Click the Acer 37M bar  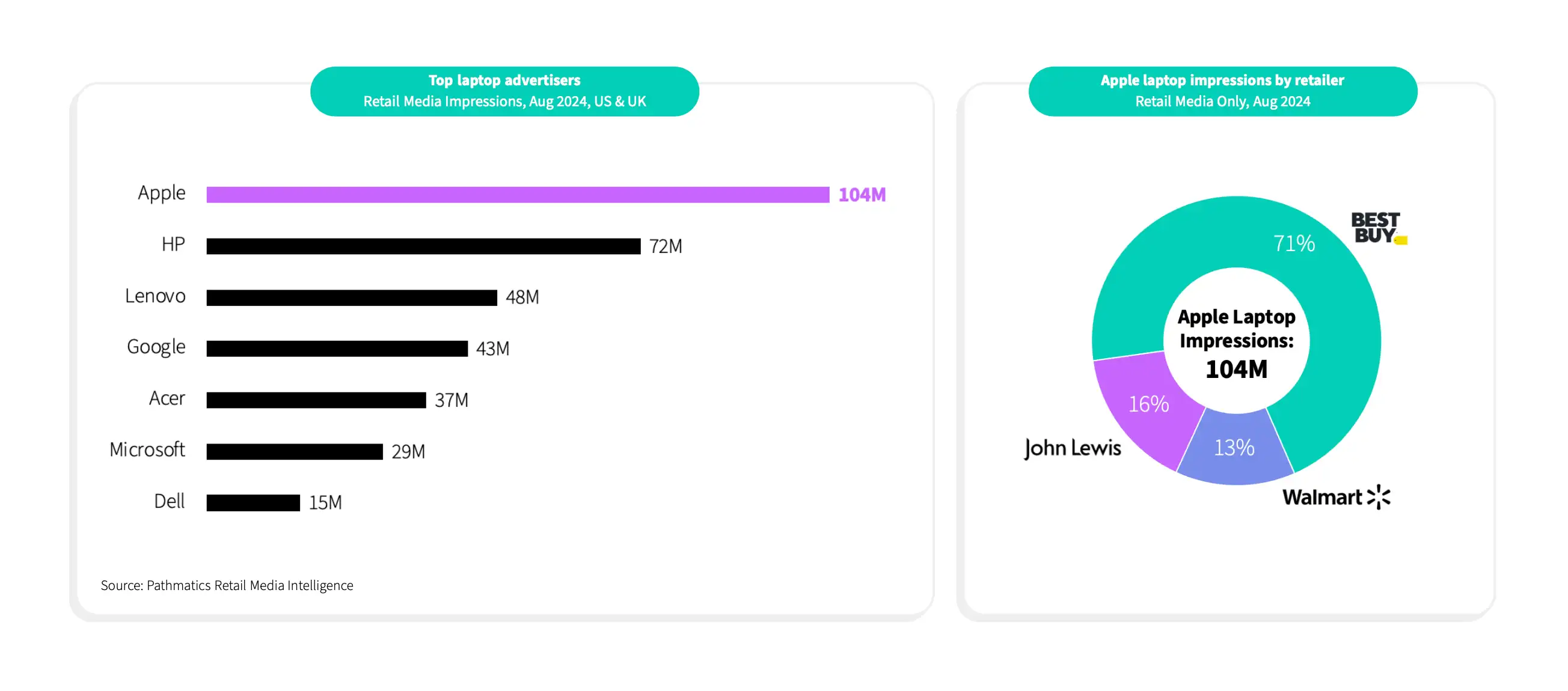click(x=316, y=400)
